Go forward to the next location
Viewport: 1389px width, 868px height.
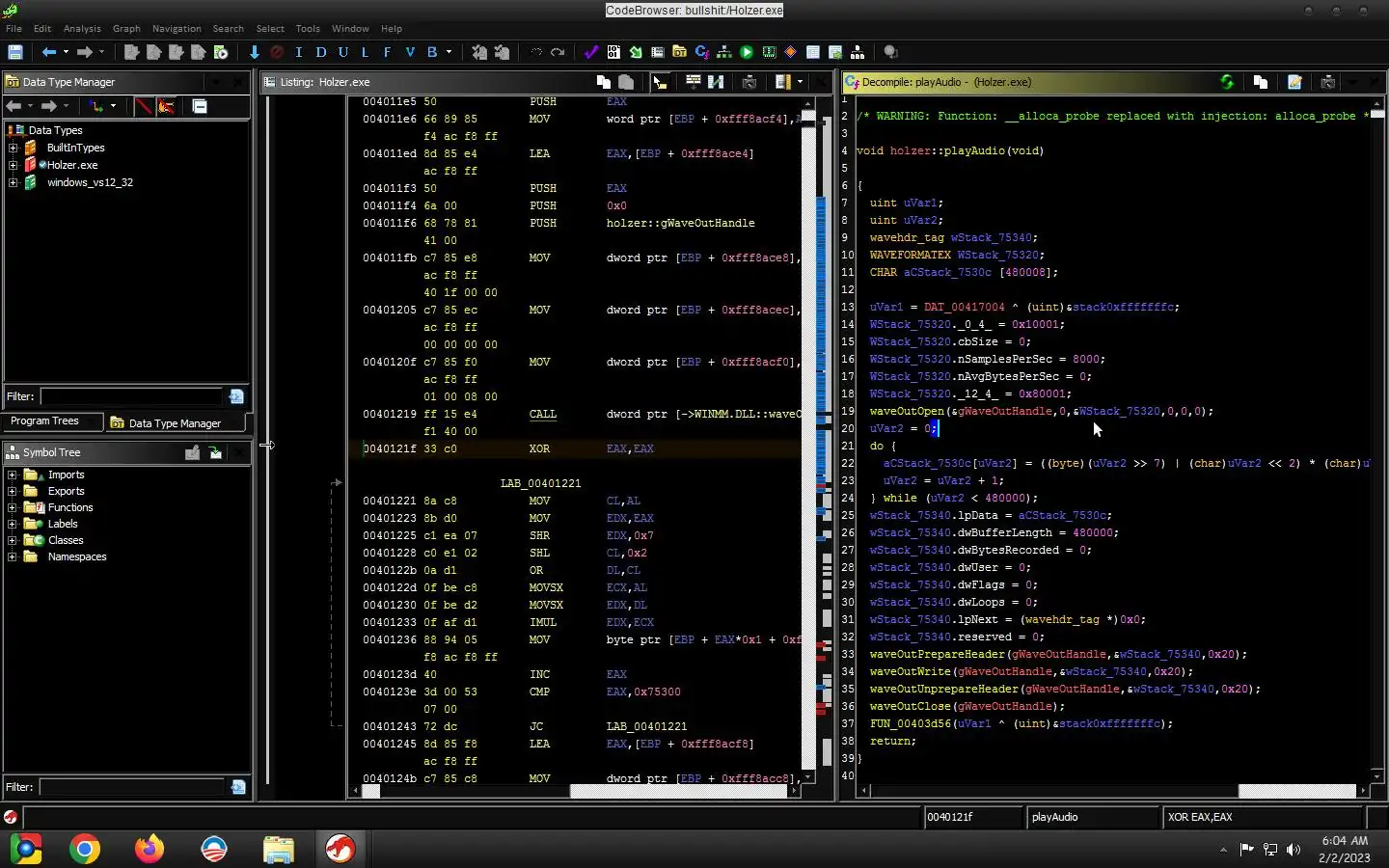(84, 52)
